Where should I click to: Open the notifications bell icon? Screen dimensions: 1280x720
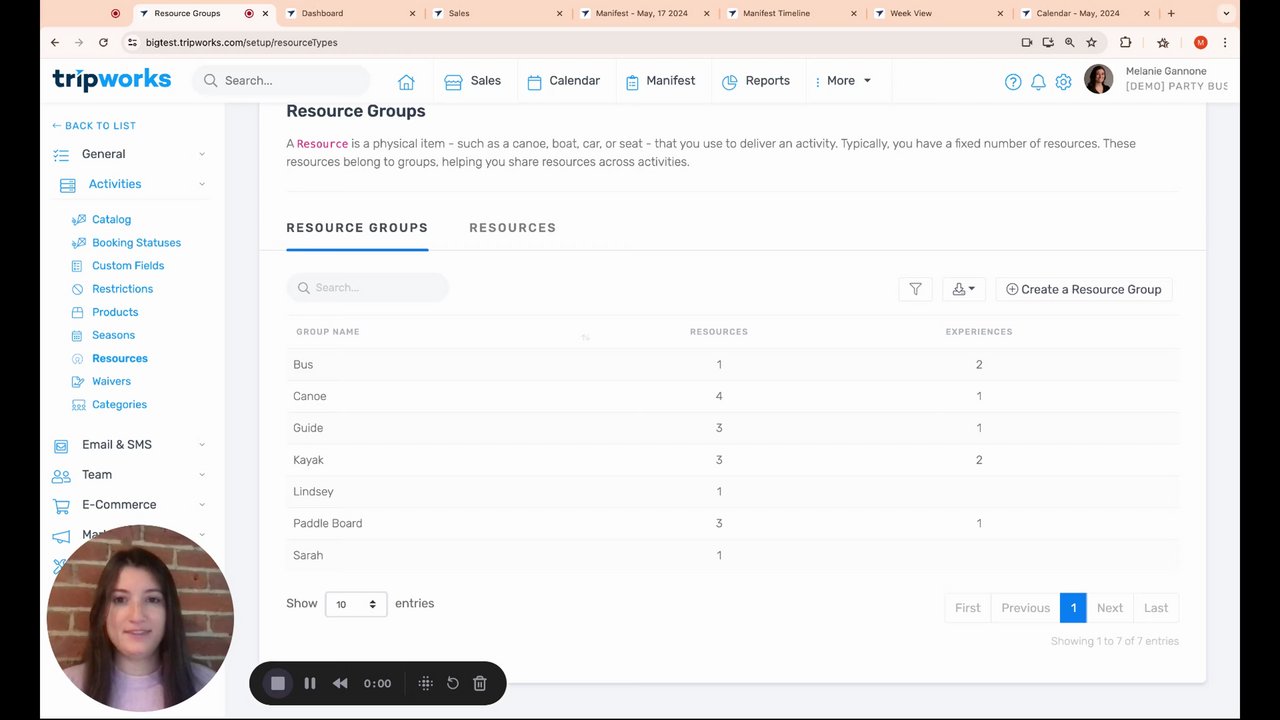[1038, 82]
